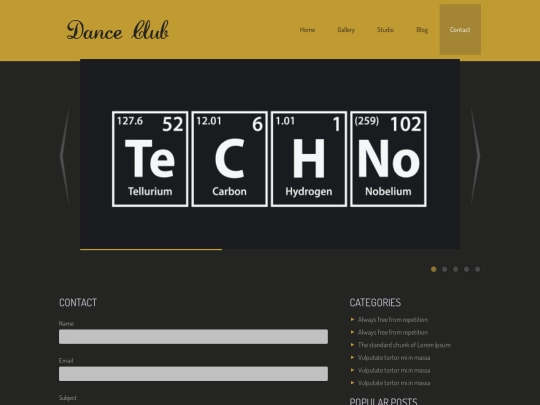Screen dimensions: 540x405
Task: Jump to the second slider dot
Action: [445, 269]
